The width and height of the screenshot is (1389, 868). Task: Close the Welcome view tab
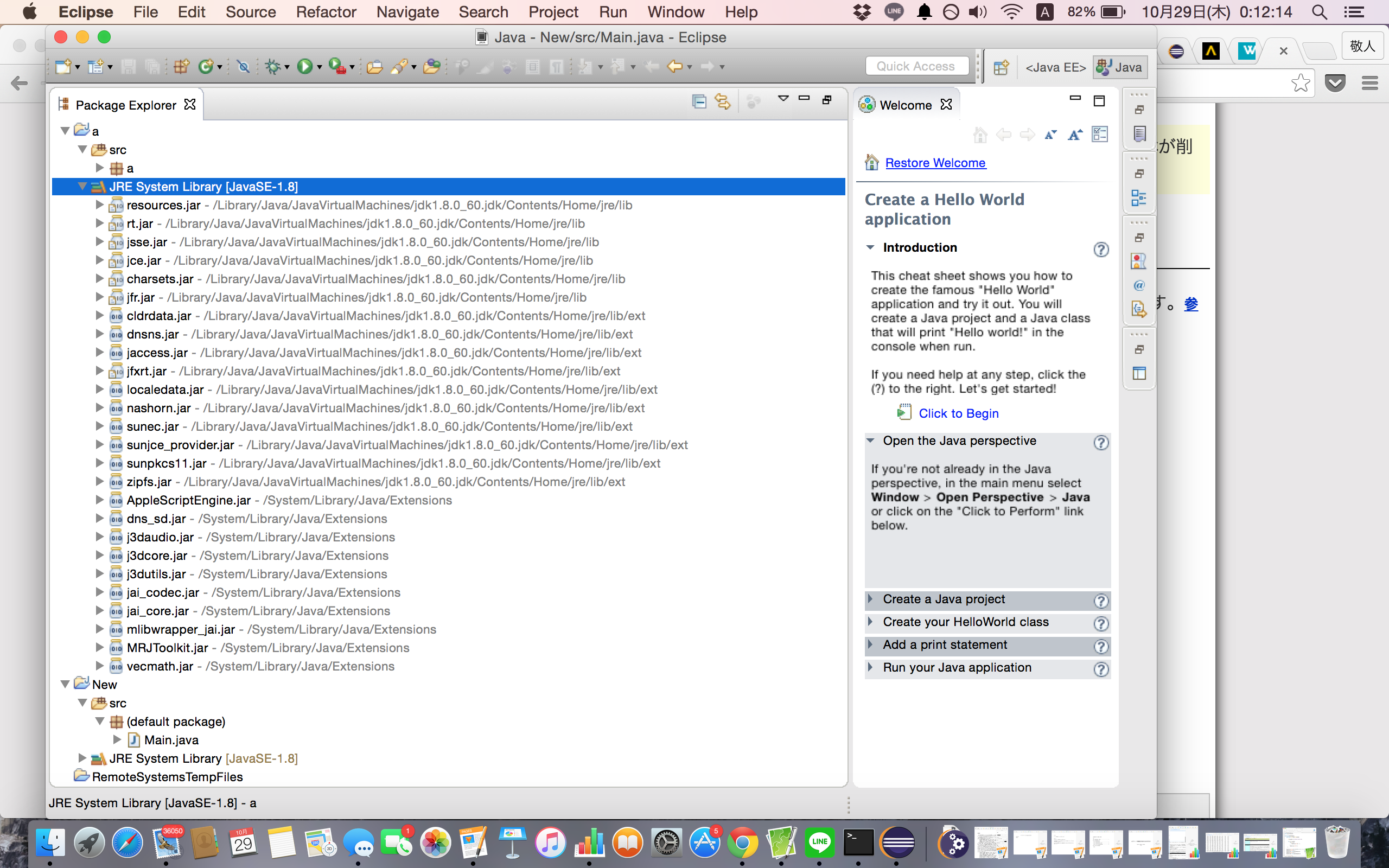(946, 105)
